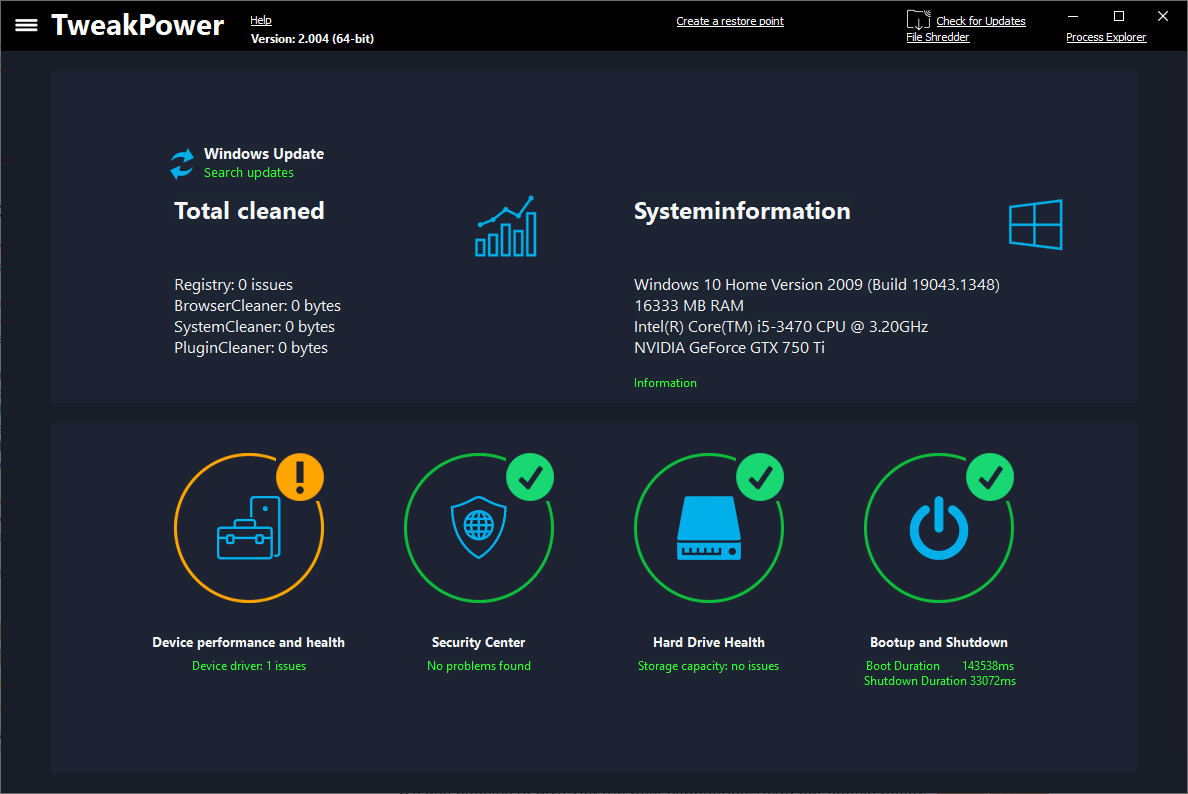The height and width of the screenshot is (794, 1188).
Task: Click the orange warning exclamation badge
Action: point(300,475)
